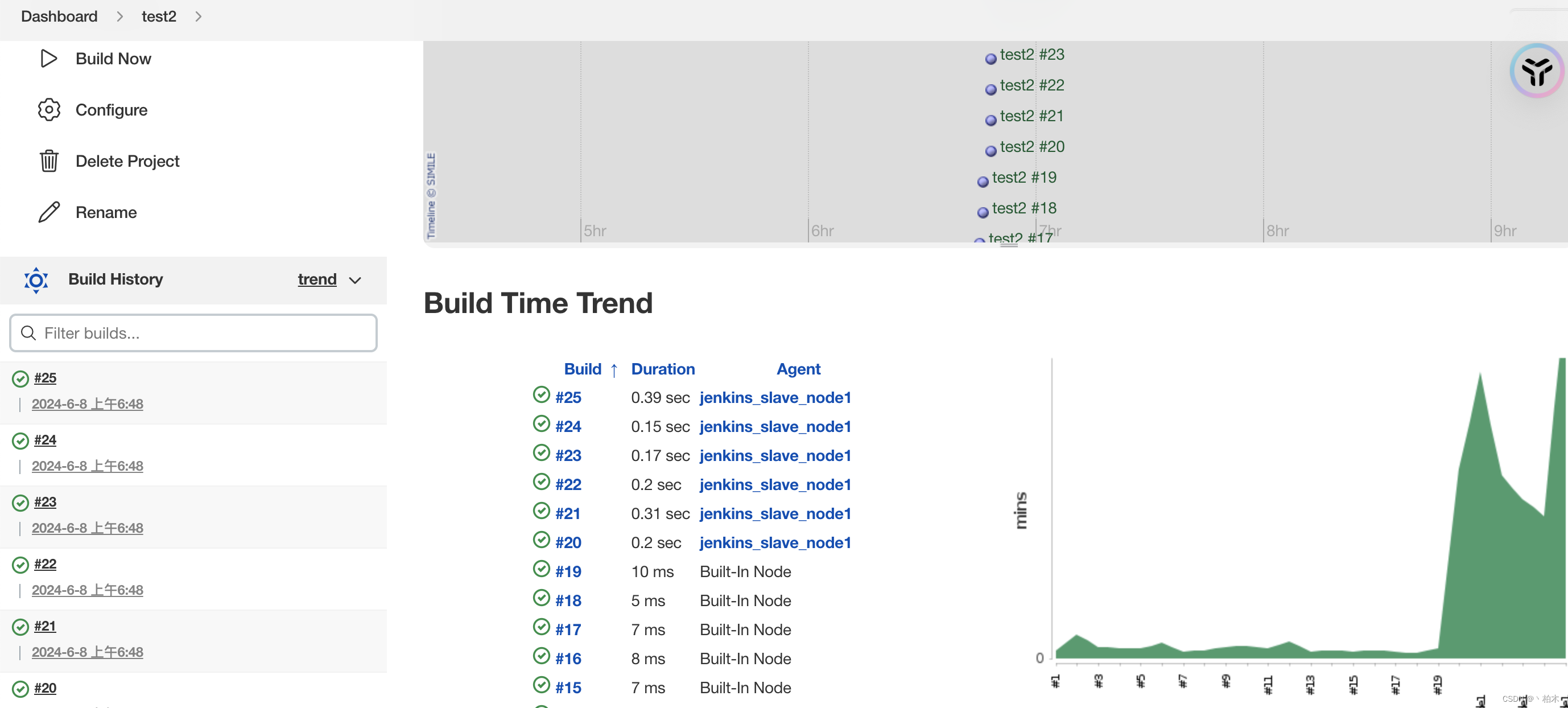Select the Argo CD app icon top right

(1536, 70)
